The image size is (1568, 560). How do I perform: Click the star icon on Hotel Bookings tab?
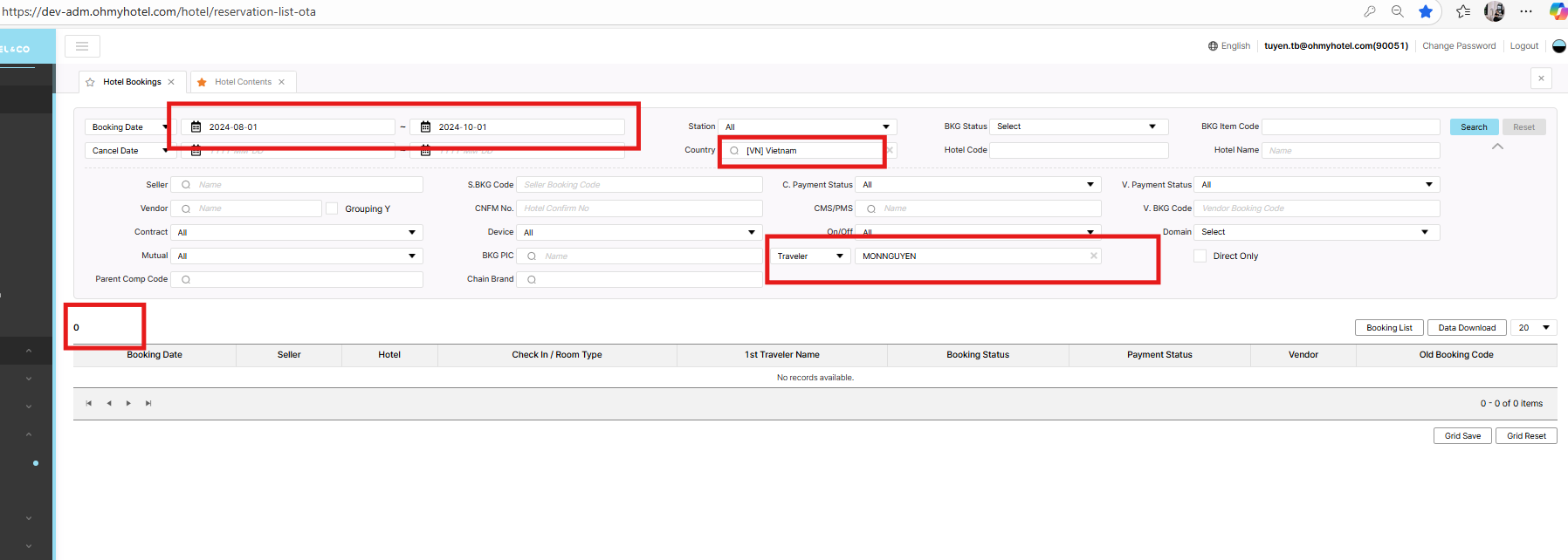pyautogui.click(x=90, y=82)
